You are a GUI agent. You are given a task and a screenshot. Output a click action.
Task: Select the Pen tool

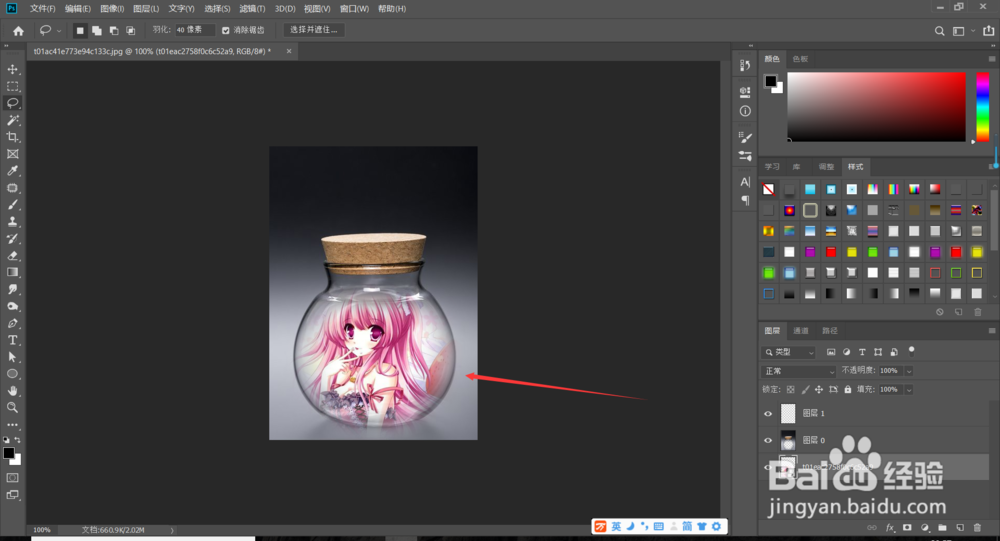point(12,323)
